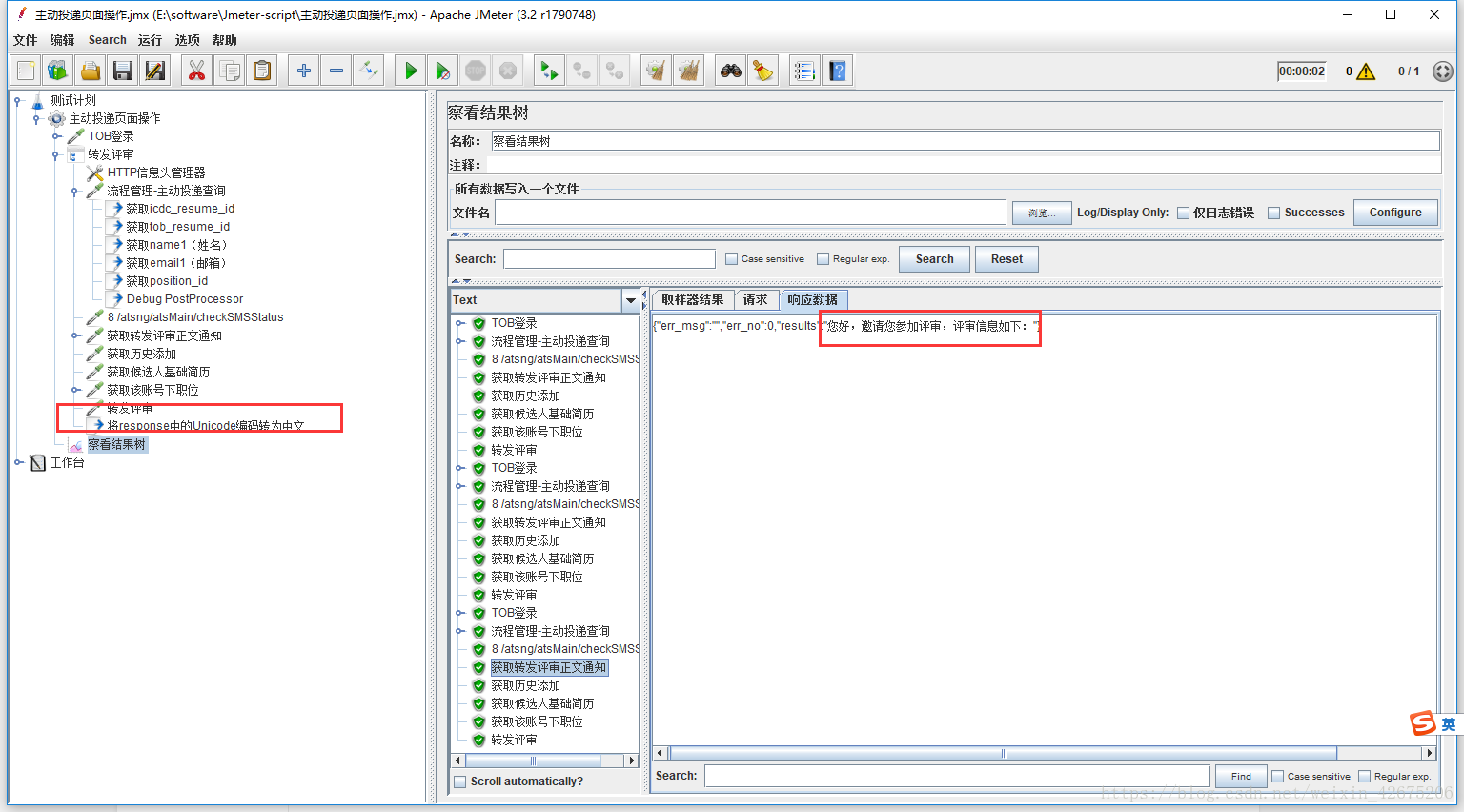
Task: Open the 文件 menu
Action: pyautogui.click(x=25, y=40)
